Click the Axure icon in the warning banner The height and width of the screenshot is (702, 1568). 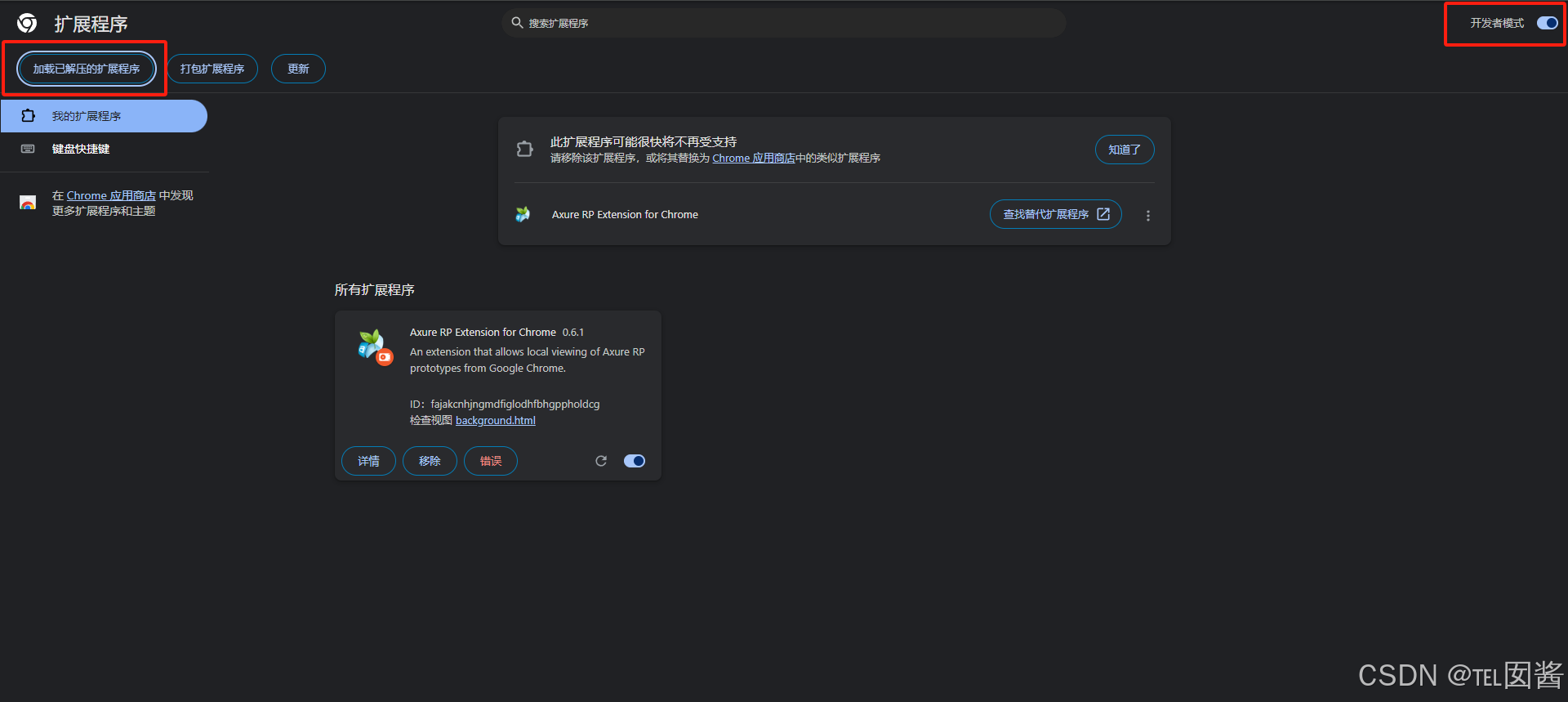[x=523, y=214]
